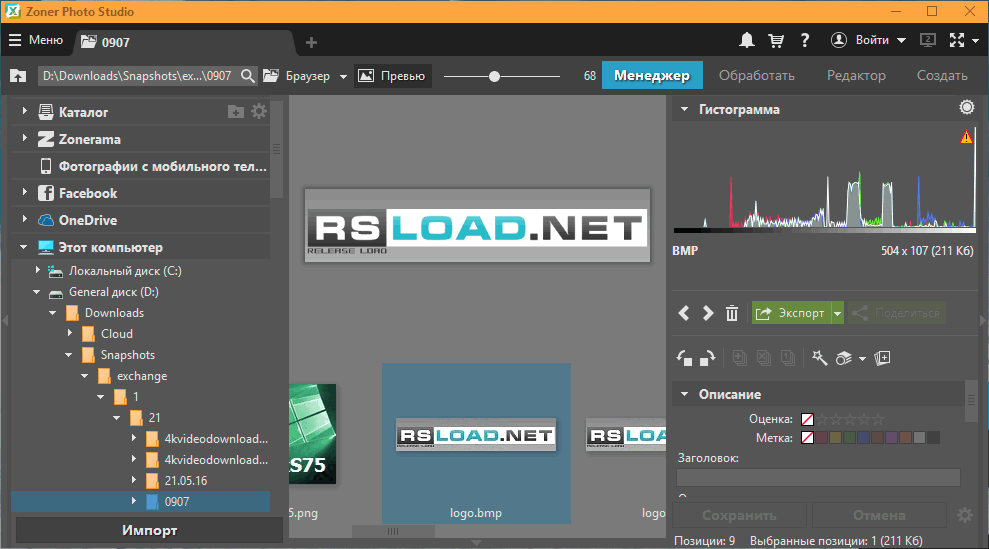Screen dimensions: 989x549
Task: Expand the Zonerama tree node
Action: [x=25, y=138]
